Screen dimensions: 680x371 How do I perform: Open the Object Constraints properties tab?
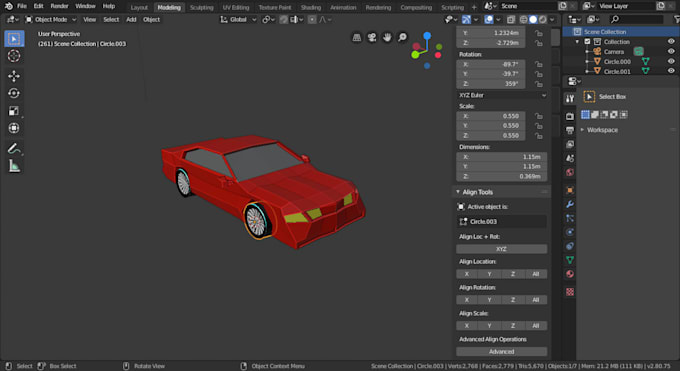(x=570, y=246)
